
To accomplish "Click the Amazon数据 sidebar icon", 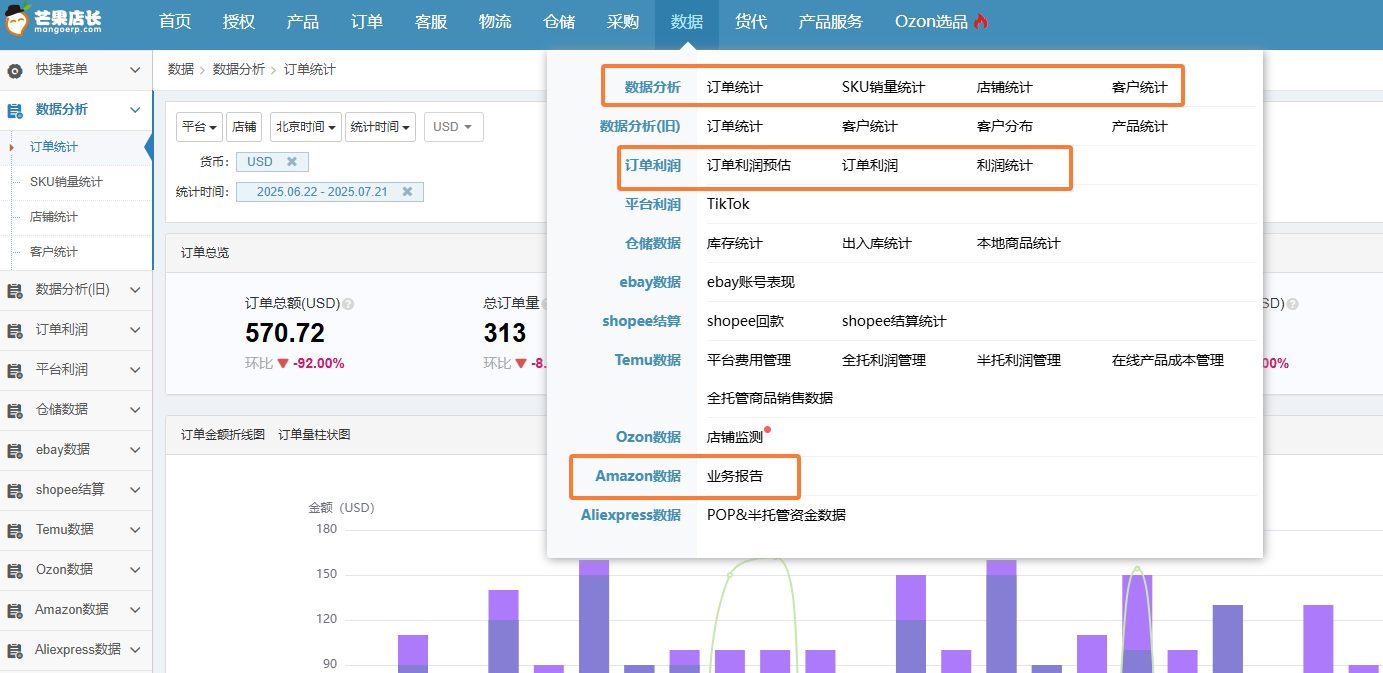I will coord(15,610).
